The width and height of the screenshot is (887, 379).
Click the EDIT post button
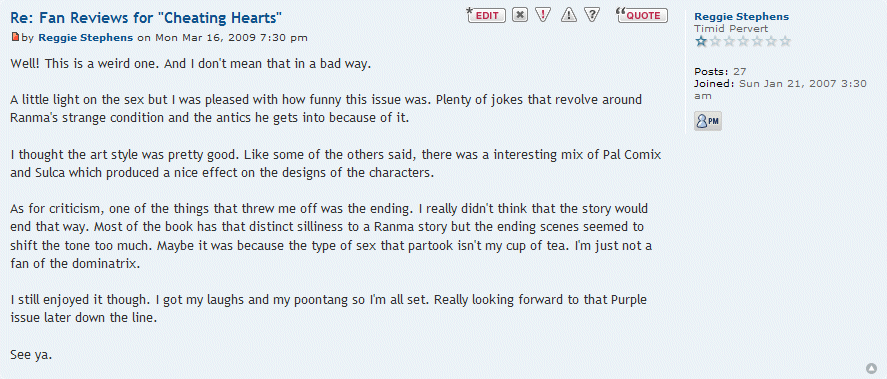click(x=486, y=15)
